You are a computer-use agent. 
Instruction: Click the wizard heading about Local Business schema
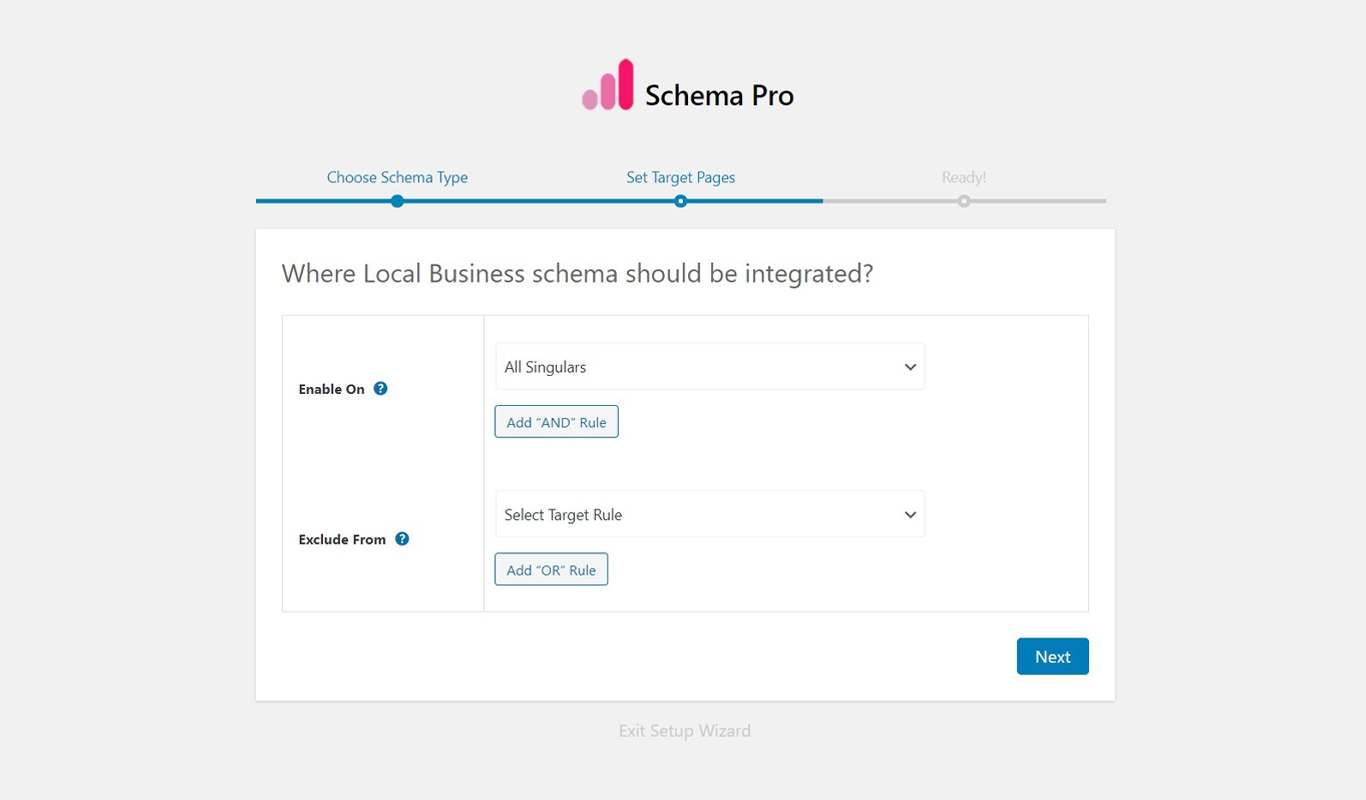[x=577, y=273]
